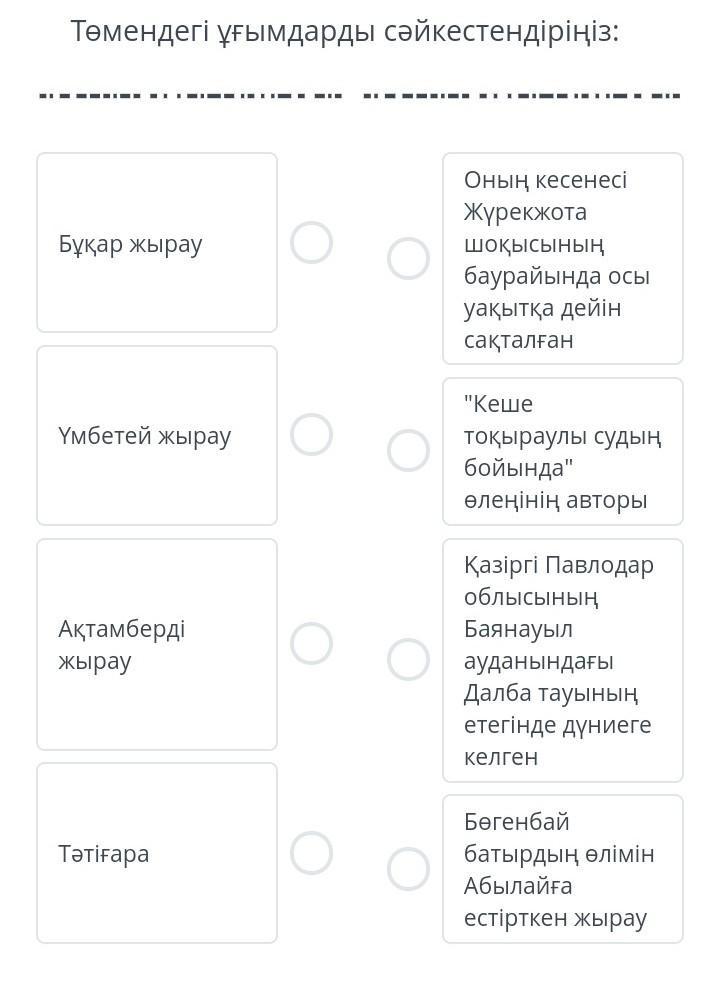Mark the Ақтамберді жырау connector circle

(311, 644)
